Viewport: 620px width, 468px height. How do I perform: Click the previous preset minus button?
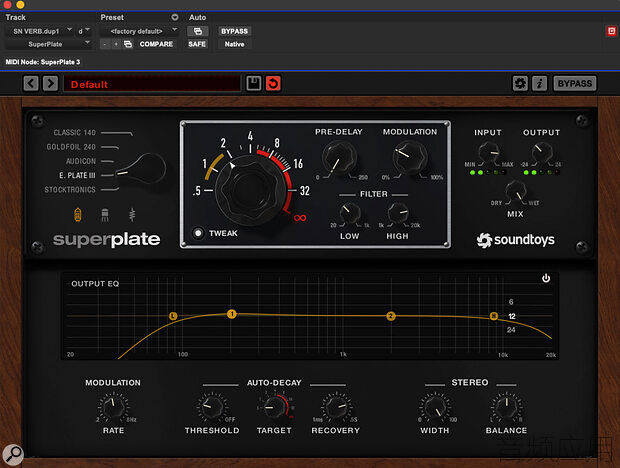point(104,44)
